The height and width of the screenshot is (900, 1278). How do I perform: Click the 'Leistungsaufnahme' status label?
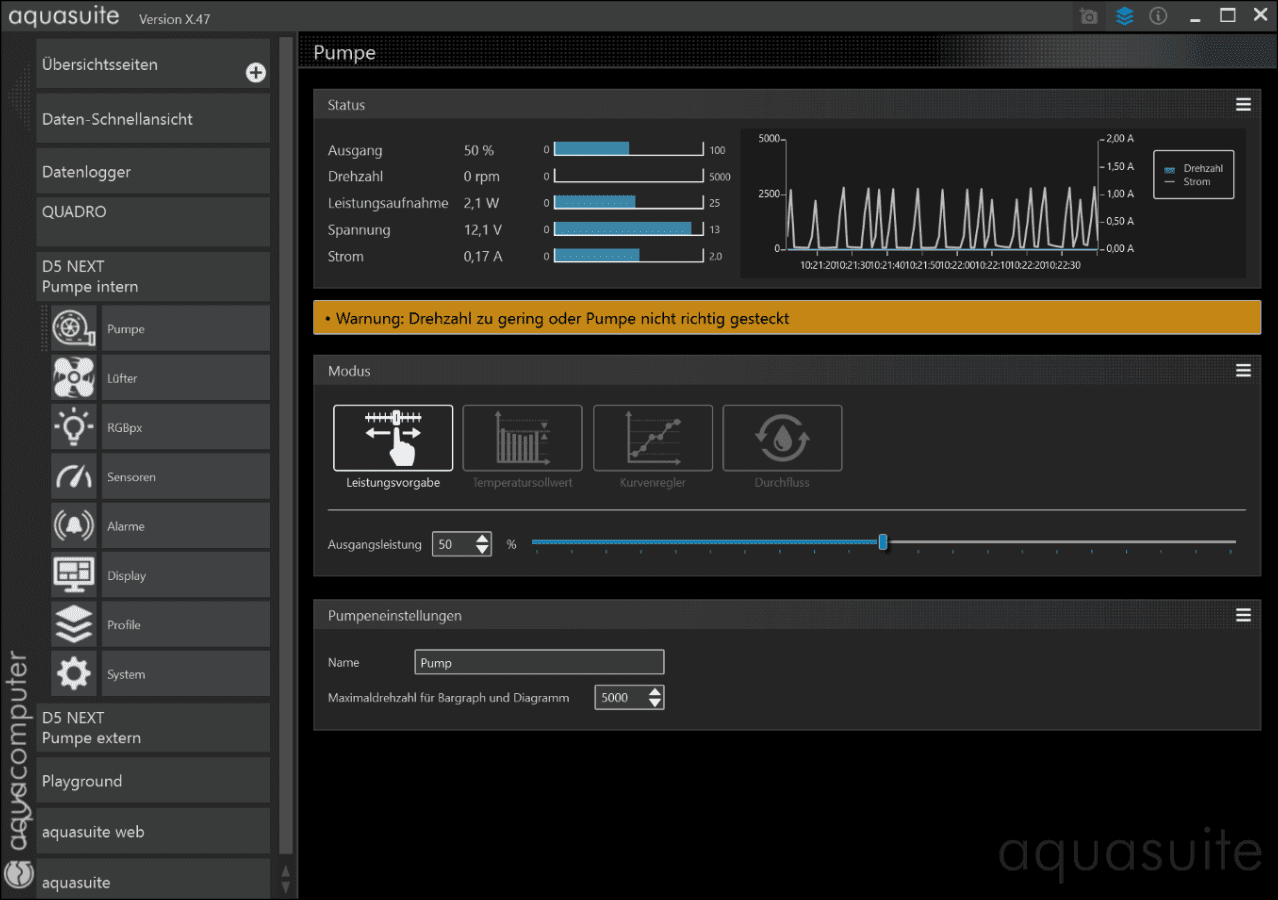tap(388, 203)
